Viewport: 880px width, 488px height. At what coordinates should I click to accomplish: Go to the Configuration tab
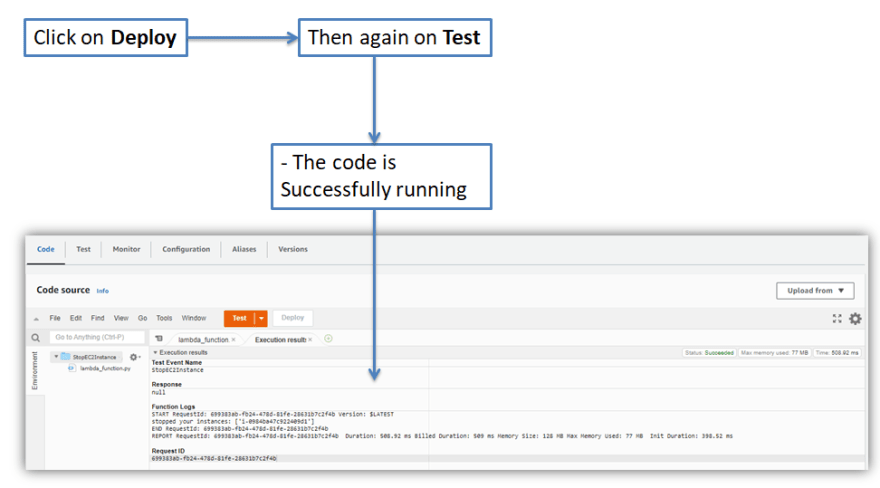pos(186,249)
